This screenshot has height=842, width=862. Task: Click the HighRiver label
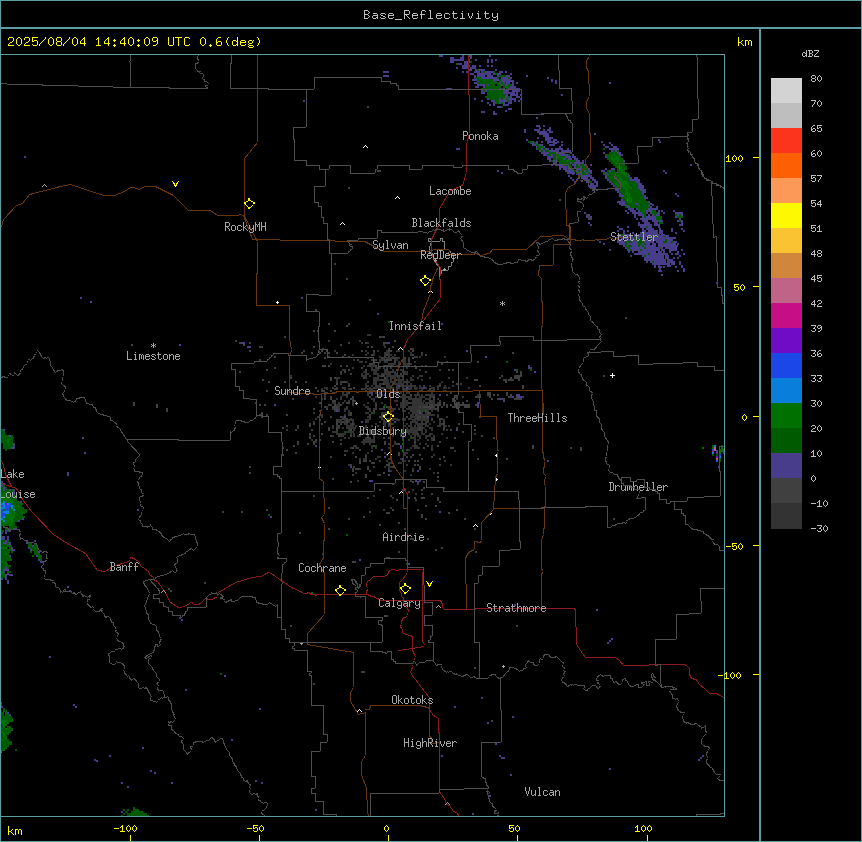point(430,743)
